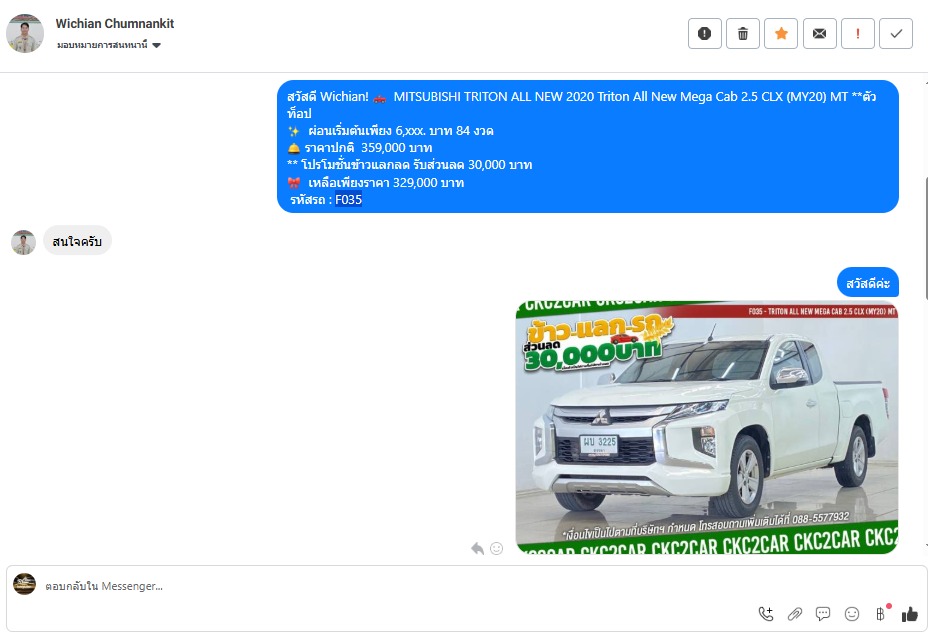Toggle the orange star follow-up icon

(781, 34)
